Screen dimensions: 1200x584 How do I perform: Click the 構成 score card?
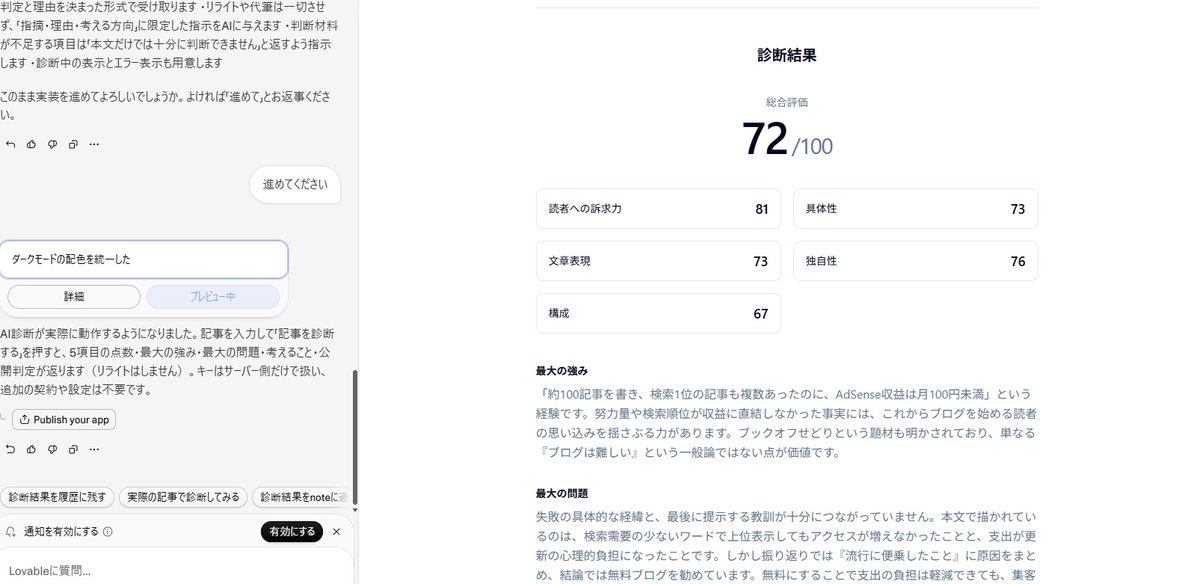[658, 313]
